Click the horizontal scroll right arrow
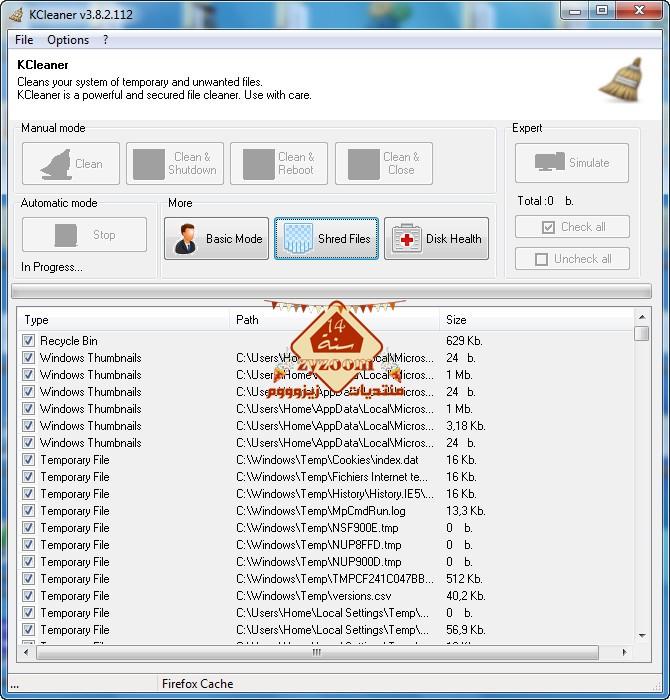This screenshot has width=670, height=700. coord(624,652)
